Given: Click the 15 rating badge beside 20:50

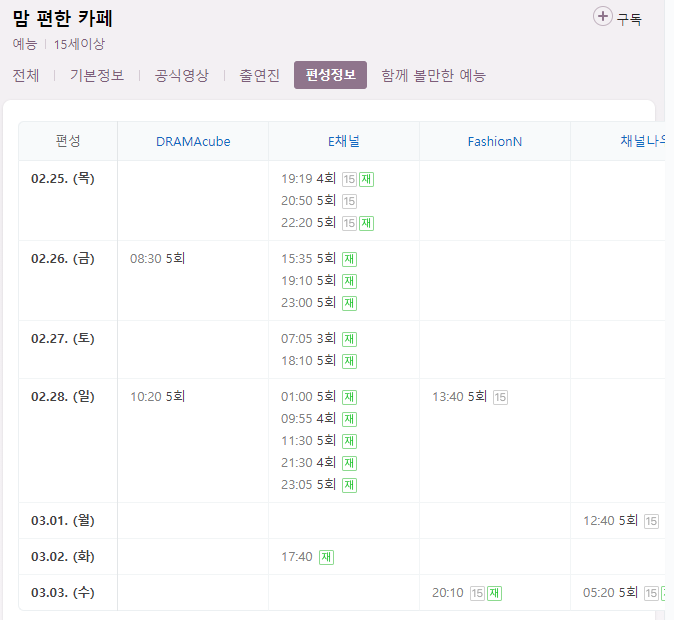Looking at the screenshot, I should point(349,201).
